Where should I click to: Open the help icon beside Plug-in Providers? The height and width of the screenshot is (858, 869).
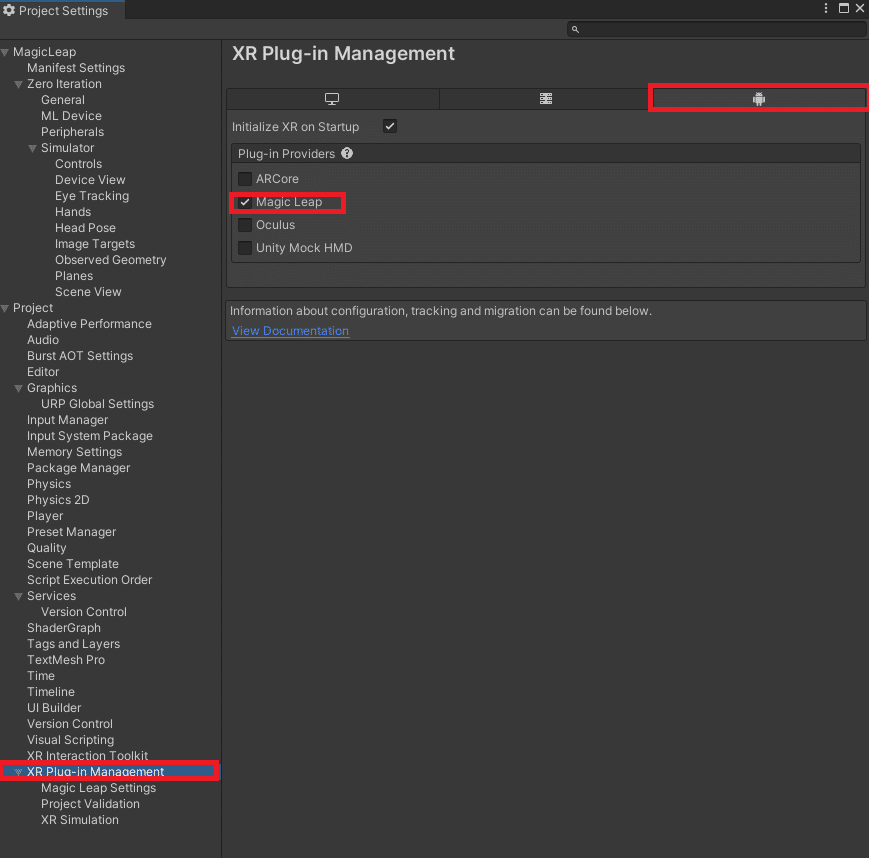(347, 154)
